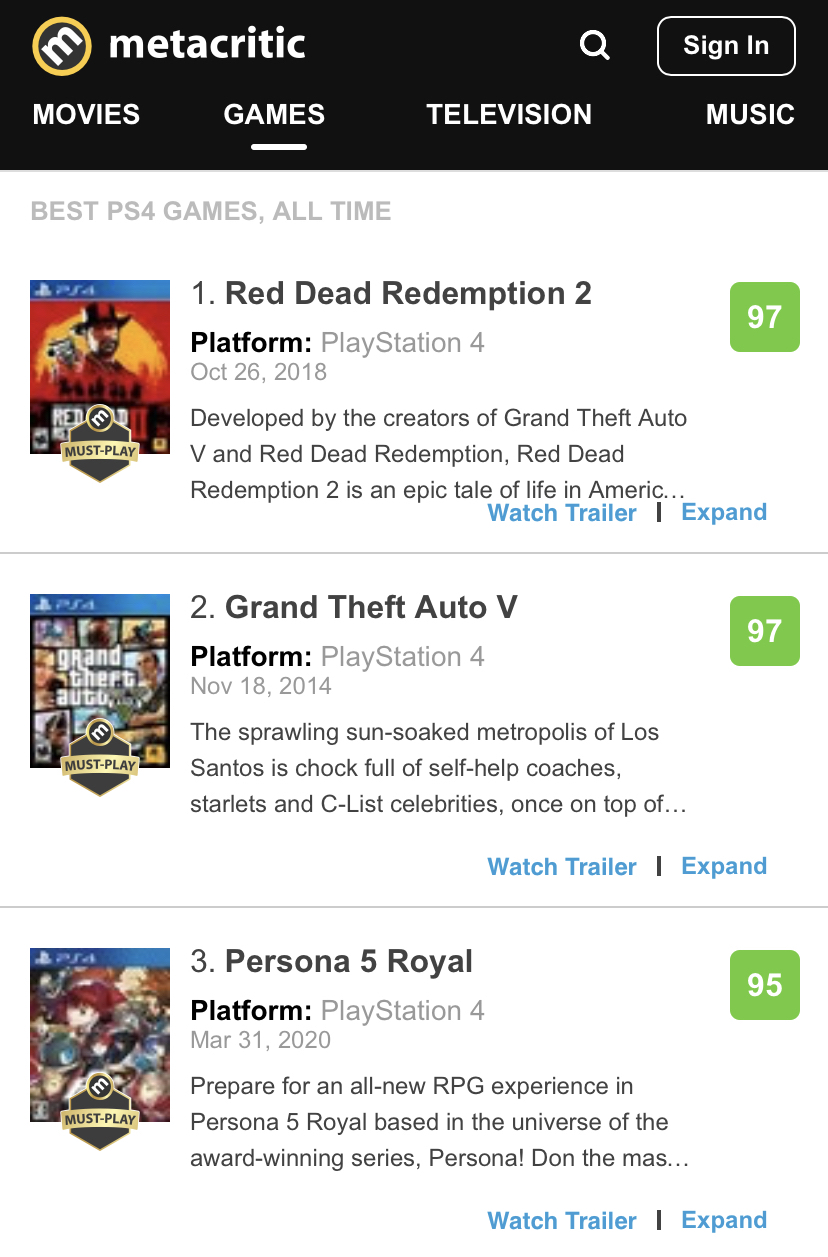
Task: Open the Television section
Action: (509, 114)
